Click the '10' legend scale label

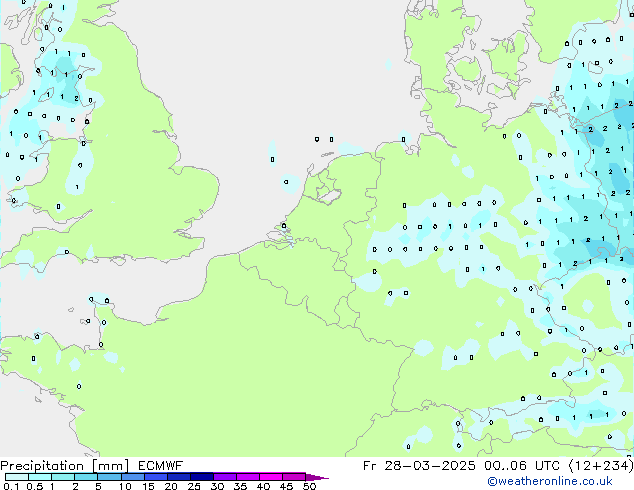(125, 486)
